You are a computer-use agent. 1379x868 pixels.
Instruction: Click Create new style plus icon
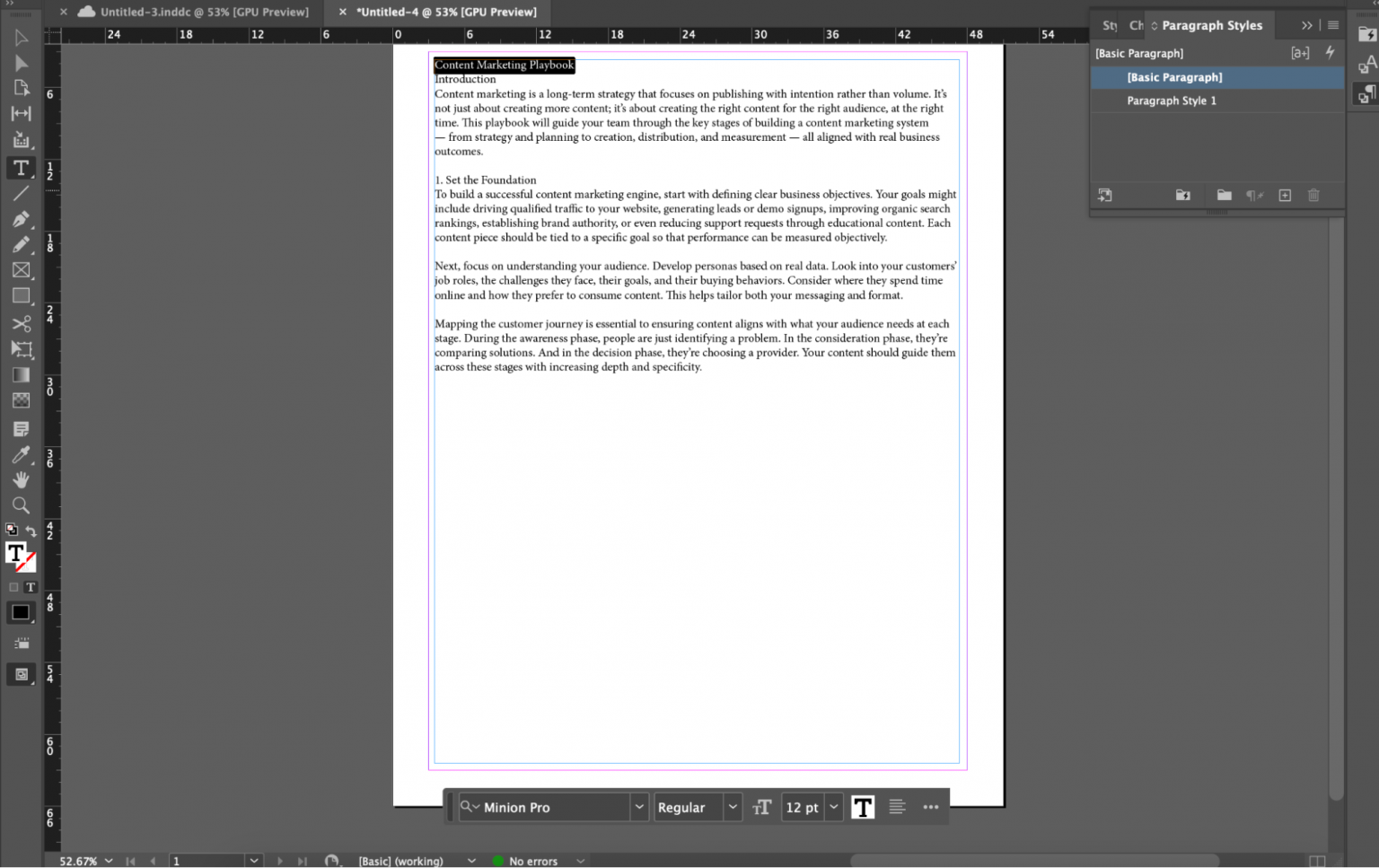click(1285, 196)
